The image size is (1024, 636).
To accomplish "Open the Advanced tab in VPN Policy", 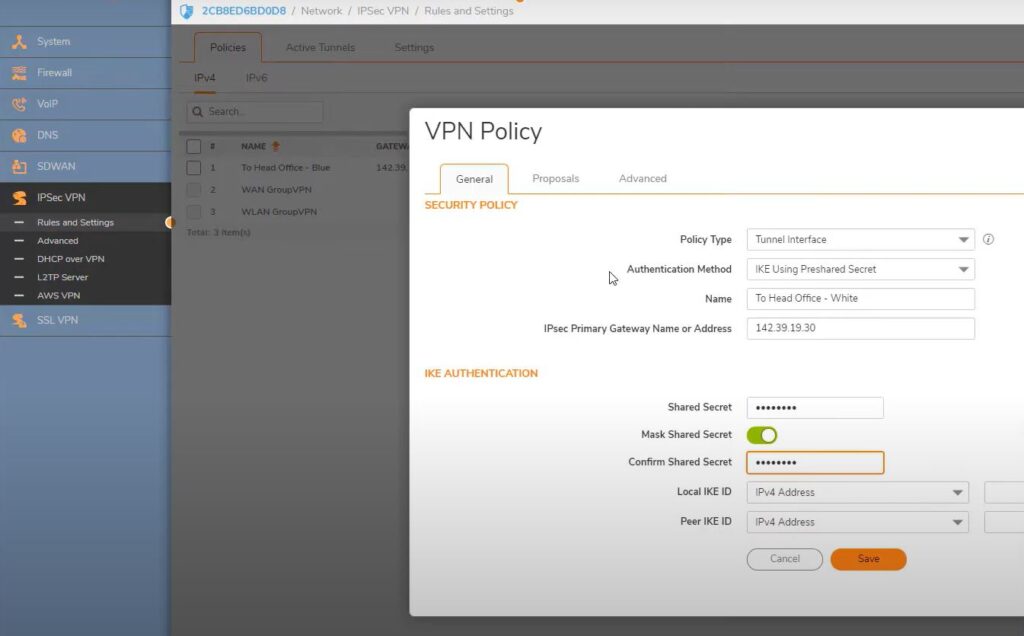I will pyautogui.click(x=642, y=179).
